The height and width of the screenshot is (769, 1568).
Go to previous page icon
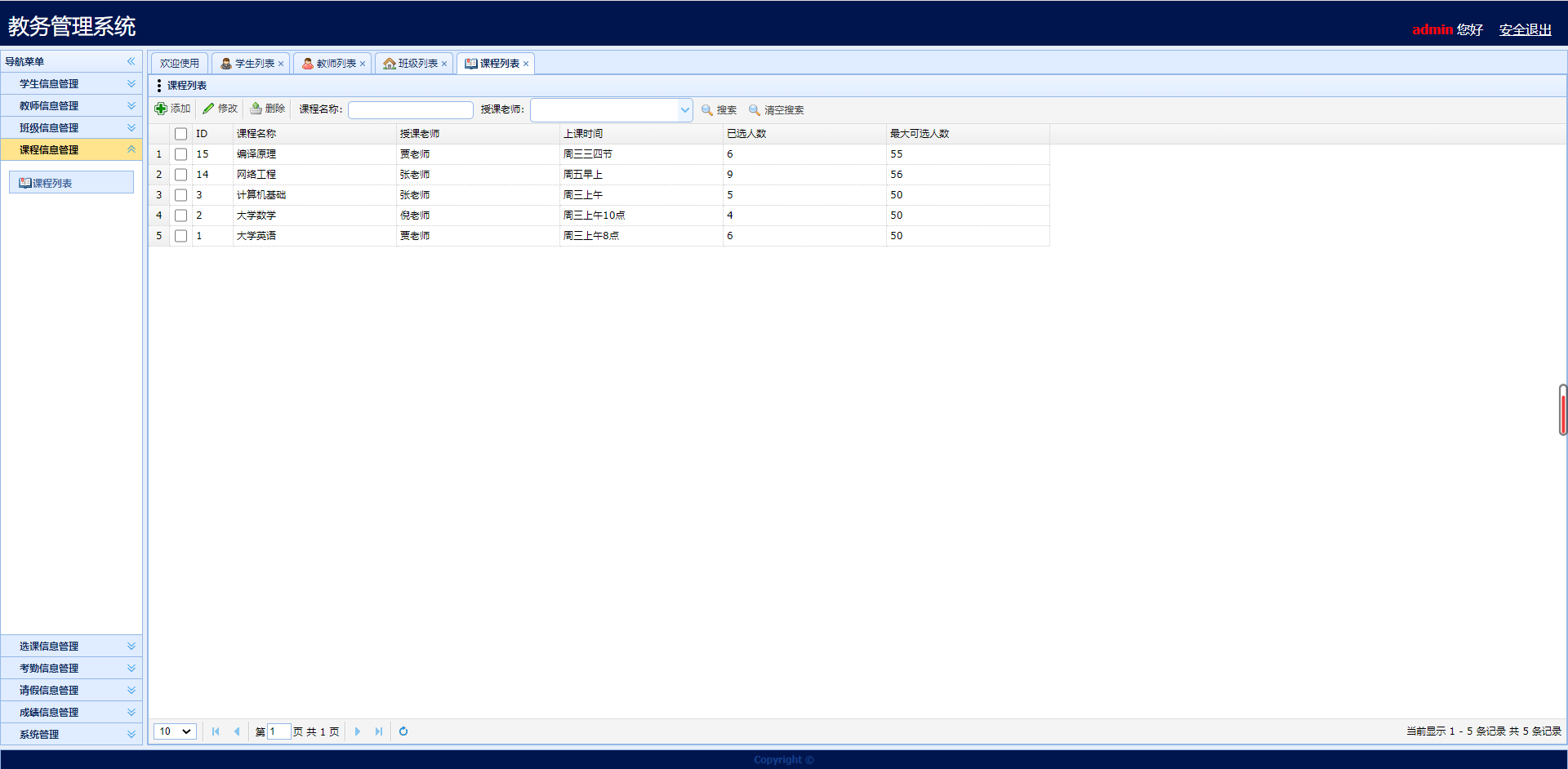point(237,731)
